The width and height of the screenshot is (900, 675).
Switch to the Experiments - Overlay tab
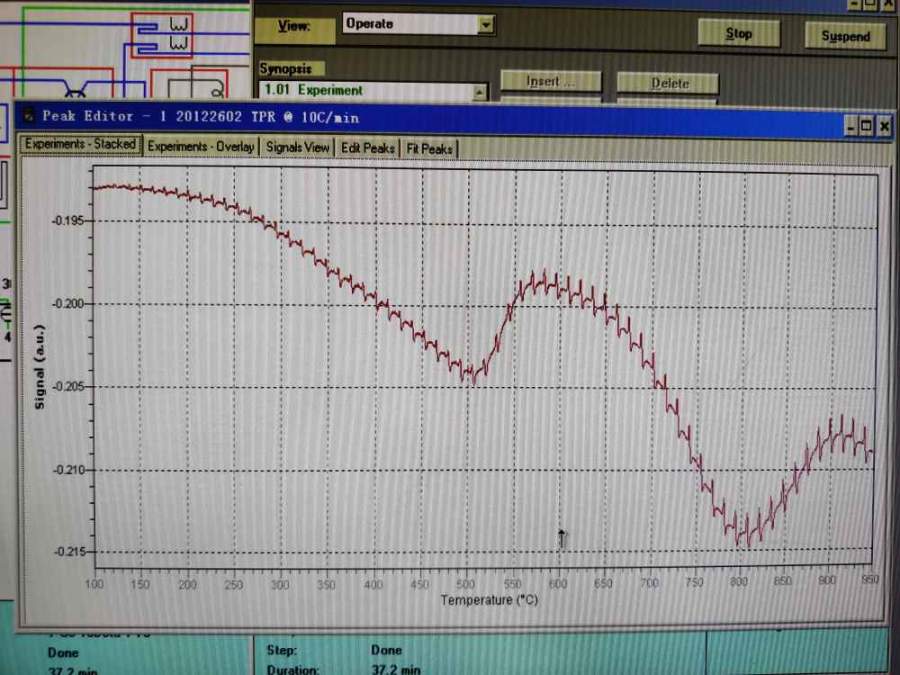point(201,147)
